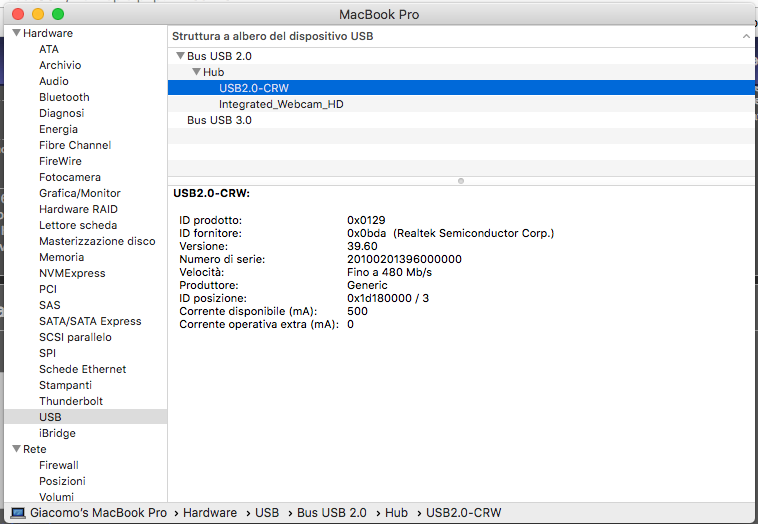Viewport: 758px width, 524px height.
Task: Open Archivio hardware category
Action: 60,65
